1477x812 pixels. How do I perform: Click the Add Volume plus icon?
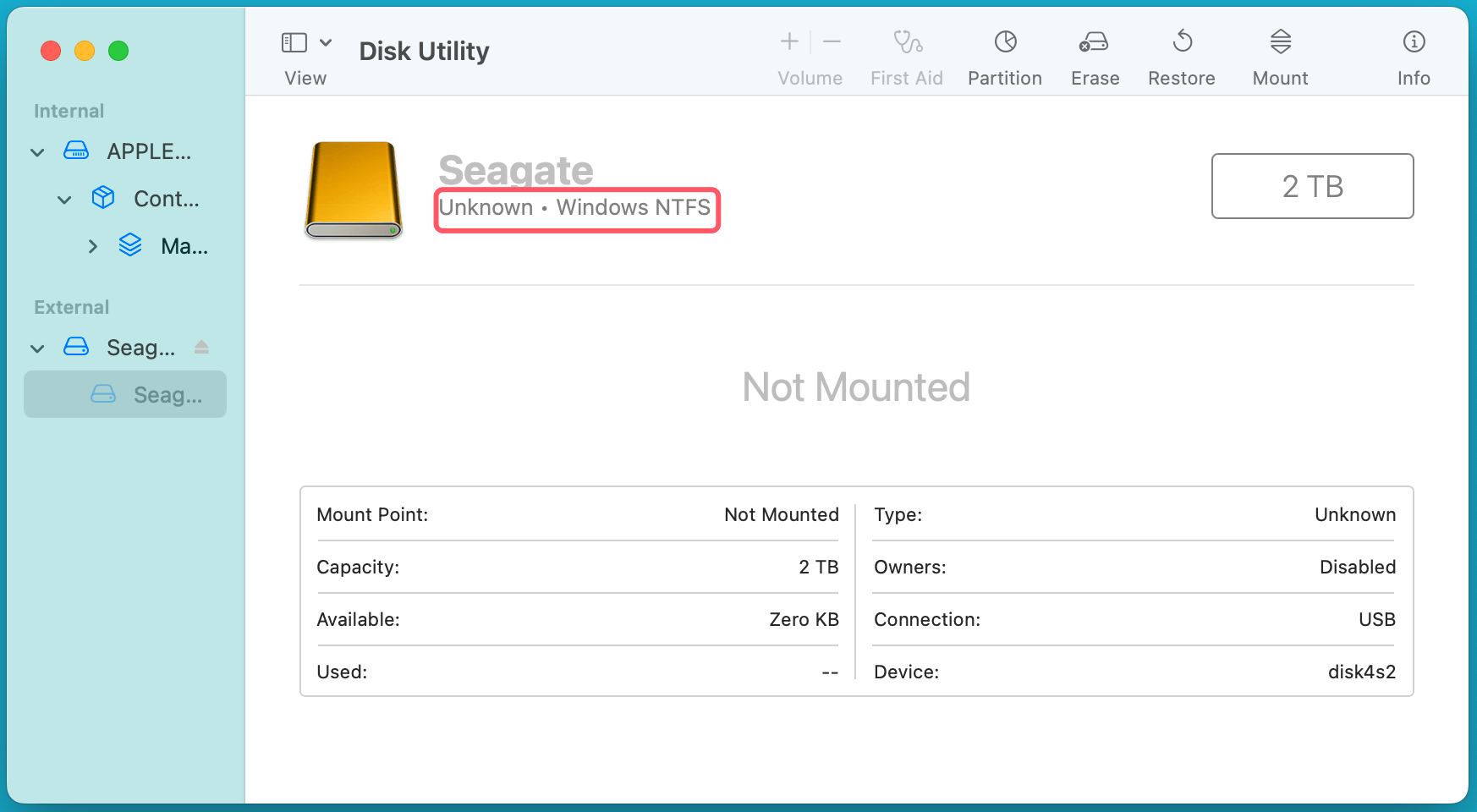tap(788, 41)
